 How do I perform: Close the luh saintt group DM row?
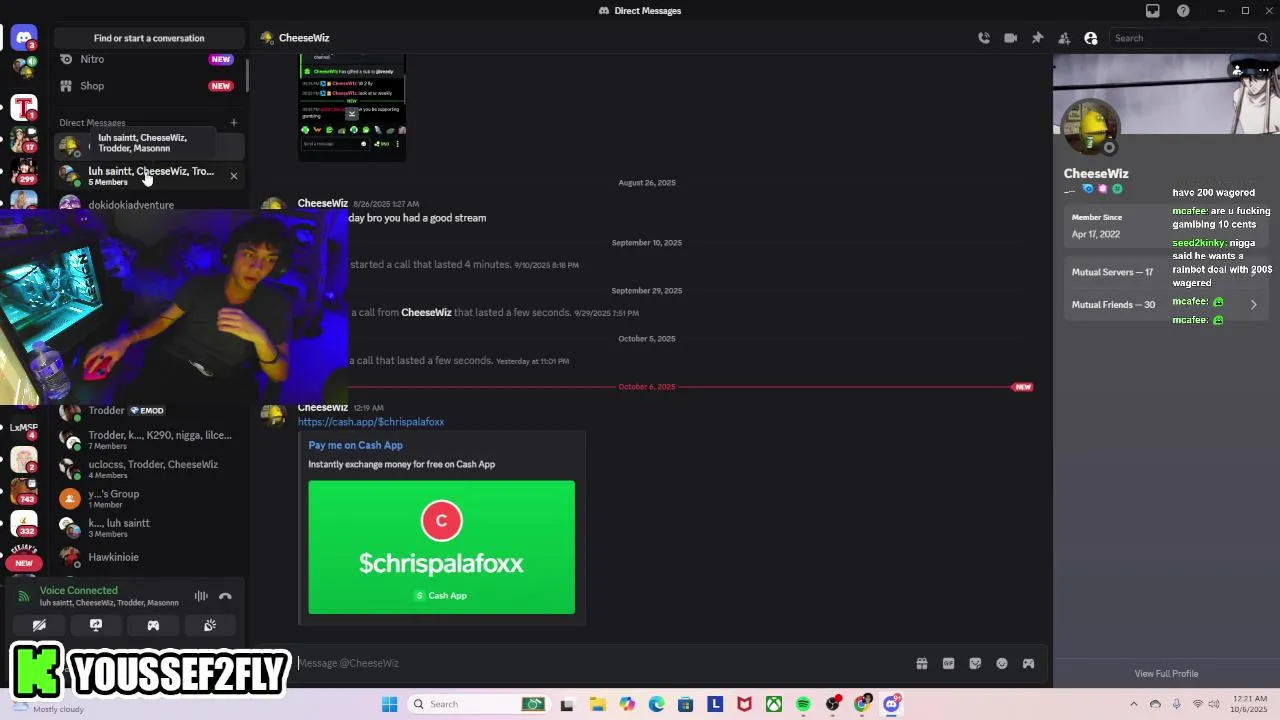[234, 176]
